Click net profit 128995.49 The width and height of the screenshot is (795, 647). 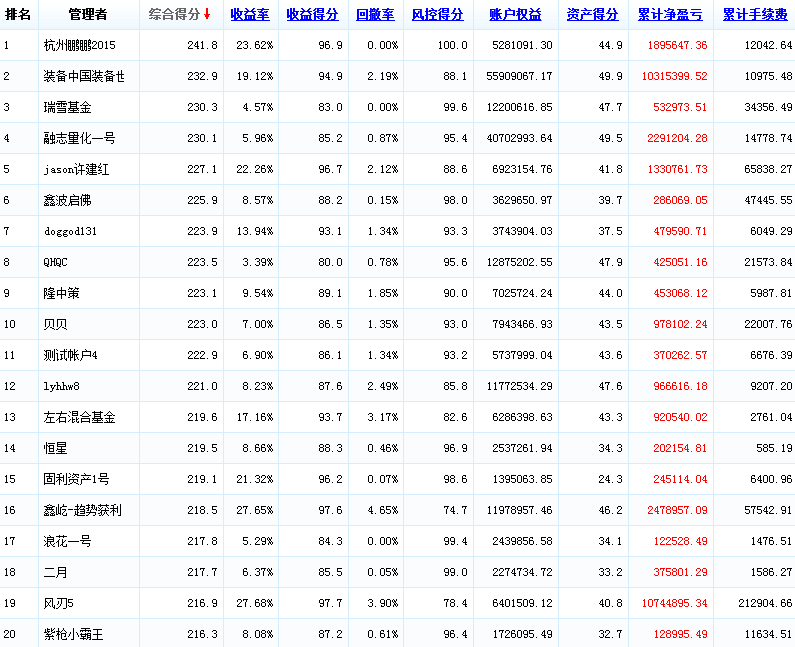680,634
